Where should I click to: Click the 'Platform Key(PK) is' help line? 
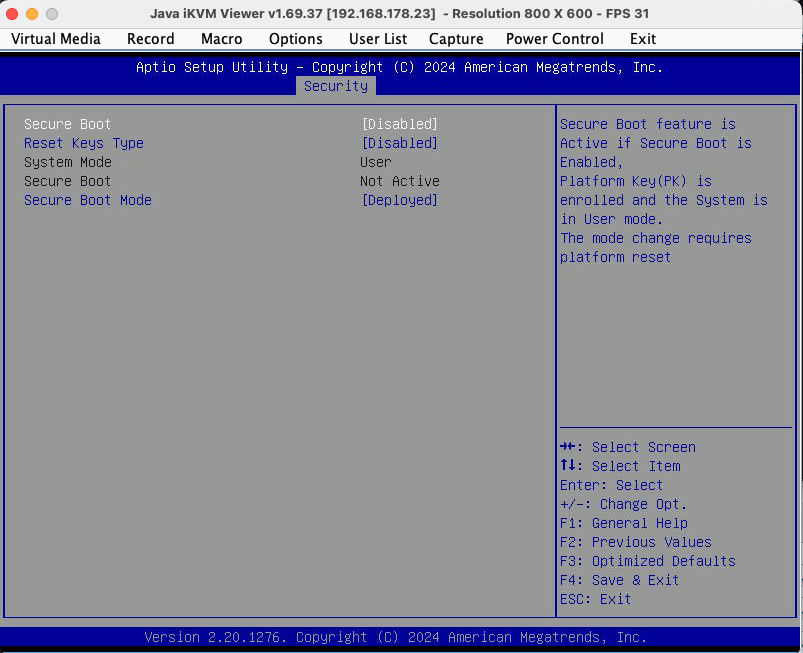pos(636,181)
